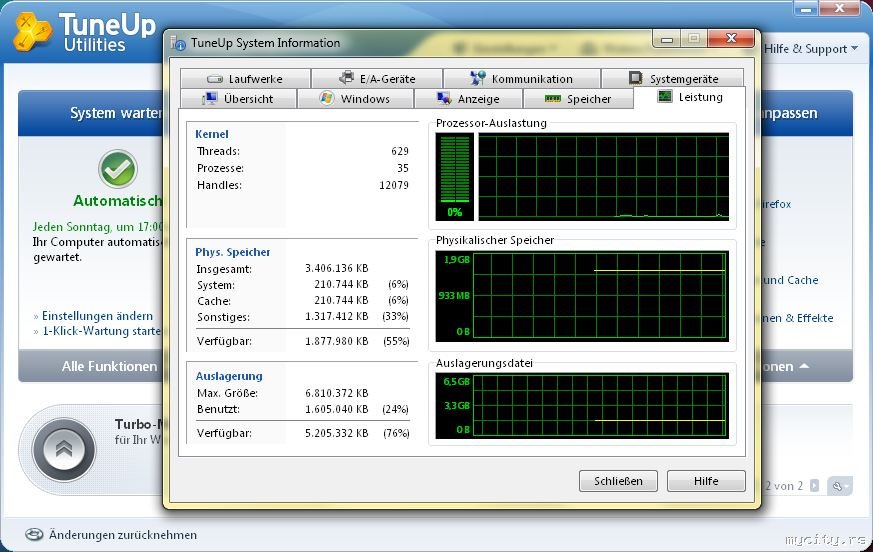873x552 pixels.
Task: Open the tool dropdown at bottom right
Action: [840, 486]
